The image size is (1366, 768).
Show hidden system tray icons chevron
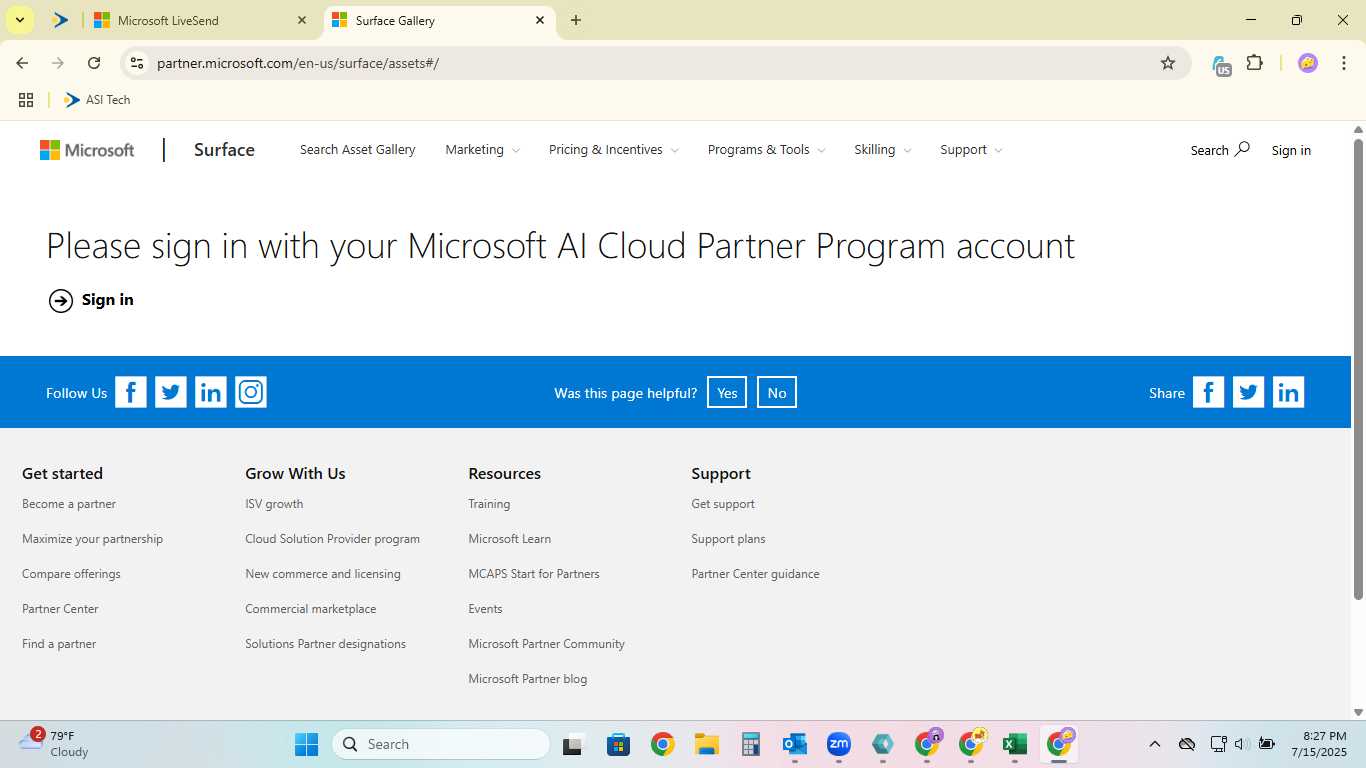click(1154, 744)
